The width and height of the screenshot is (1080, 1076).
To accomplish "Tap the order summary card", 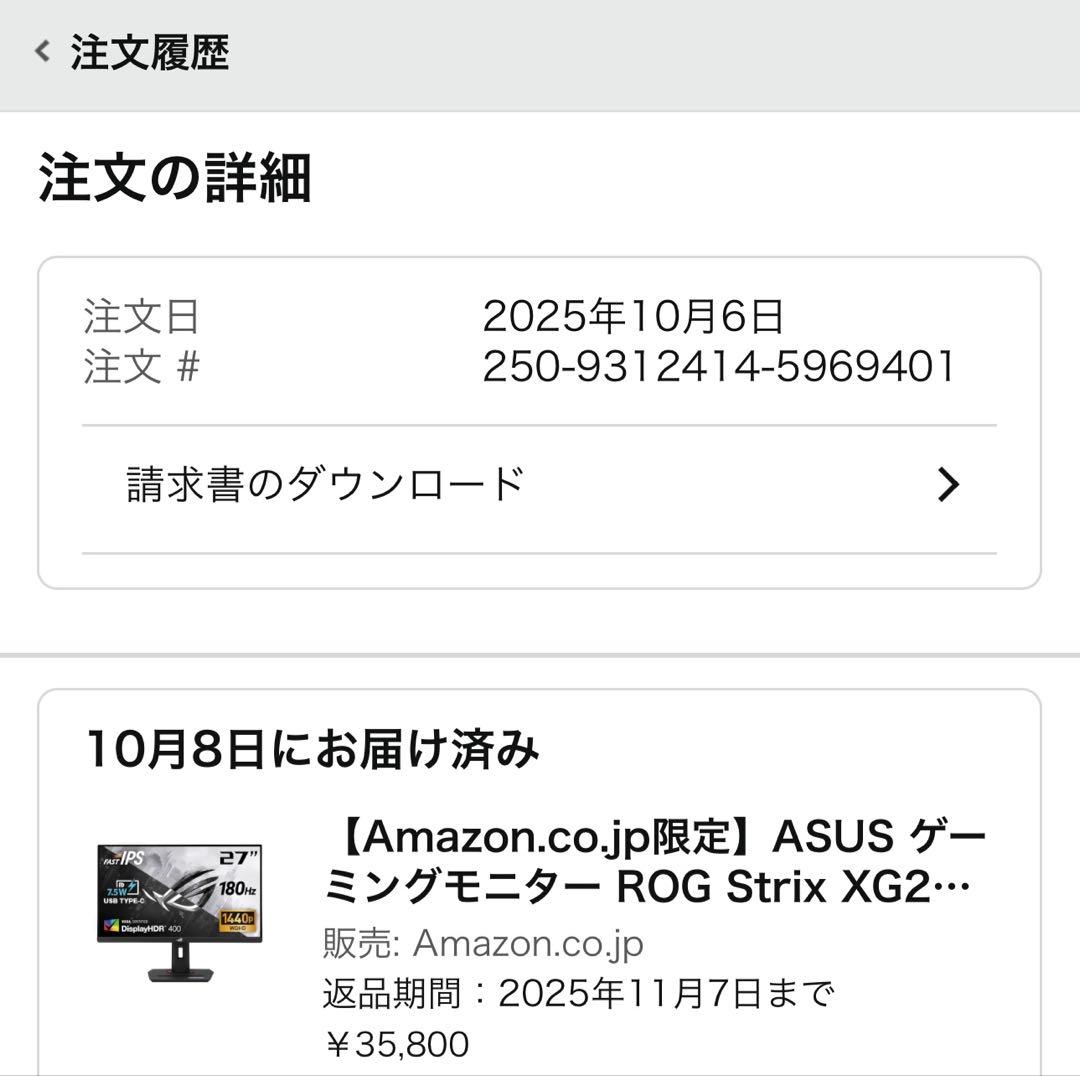I will point(540,420).
